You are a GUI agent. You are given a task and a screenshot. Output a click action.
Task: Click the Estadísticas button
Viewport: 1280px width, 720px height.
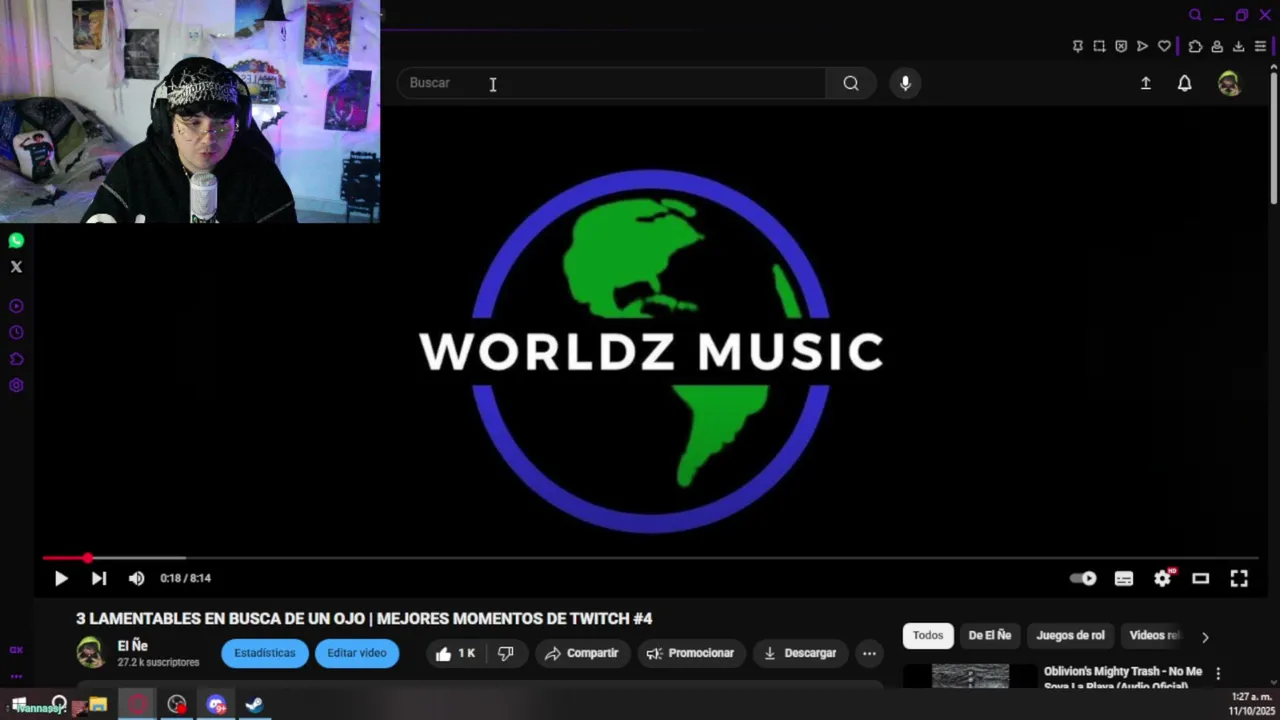[265, 653]
